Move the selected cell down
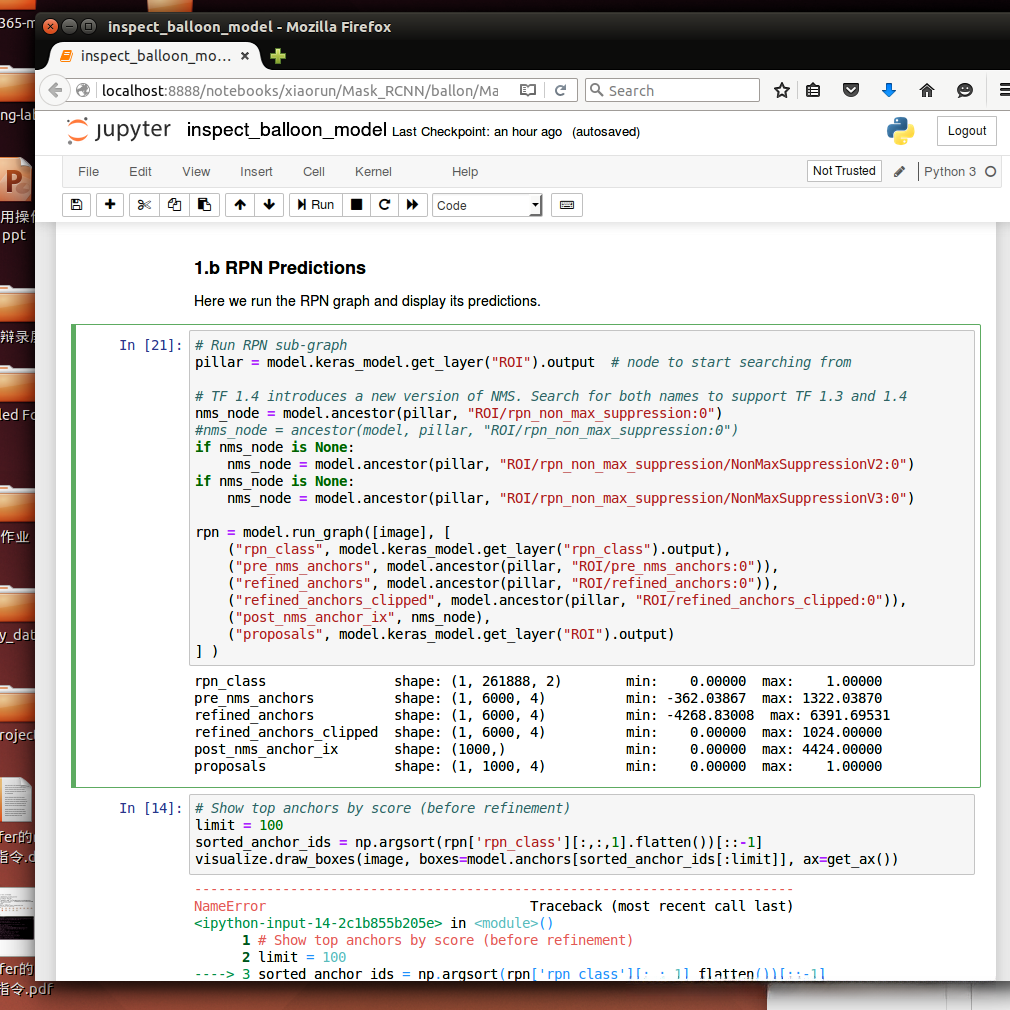1010x1010 pixels. (x=269, y=205)
